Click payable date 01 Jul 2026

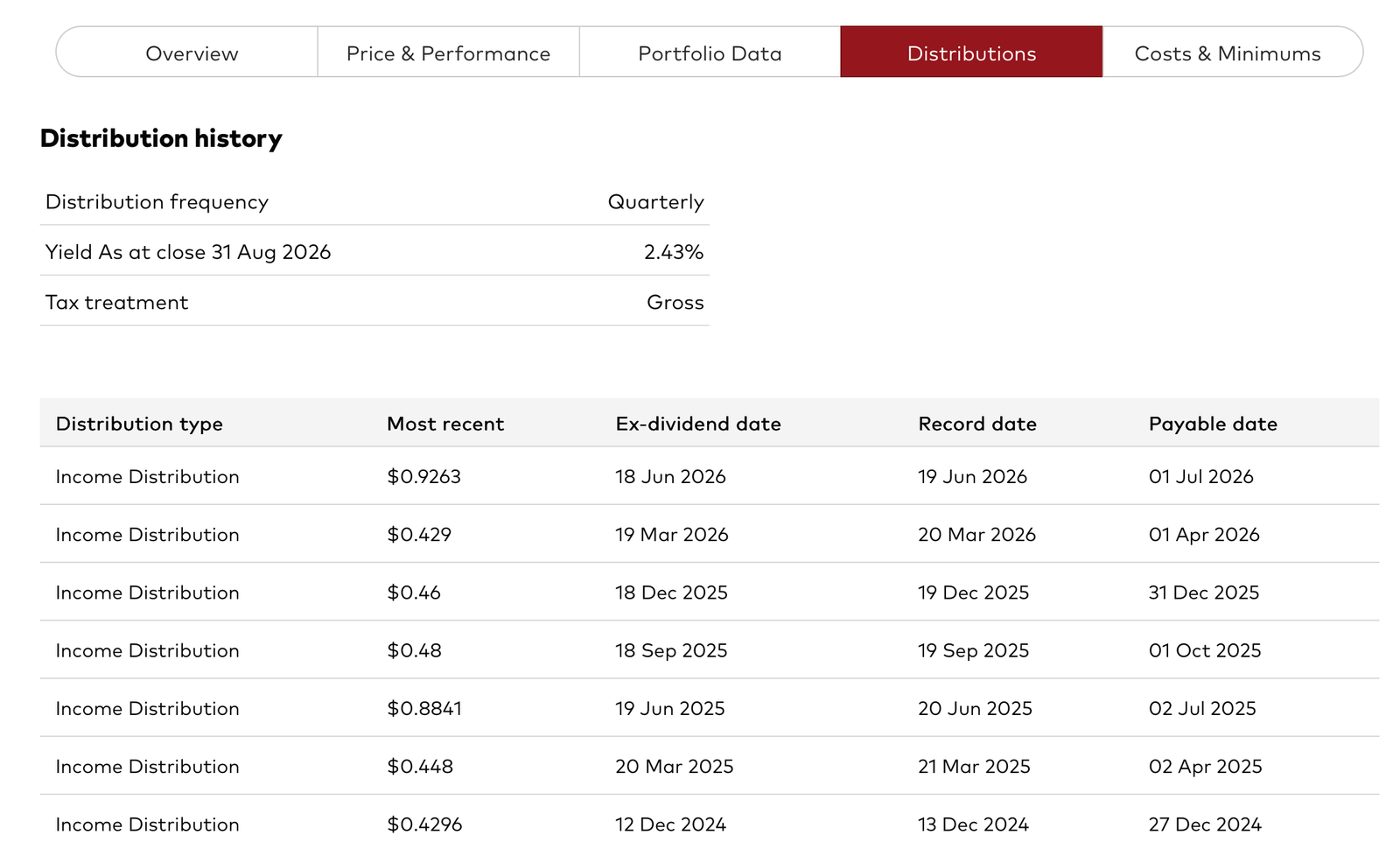(1201, 476)
